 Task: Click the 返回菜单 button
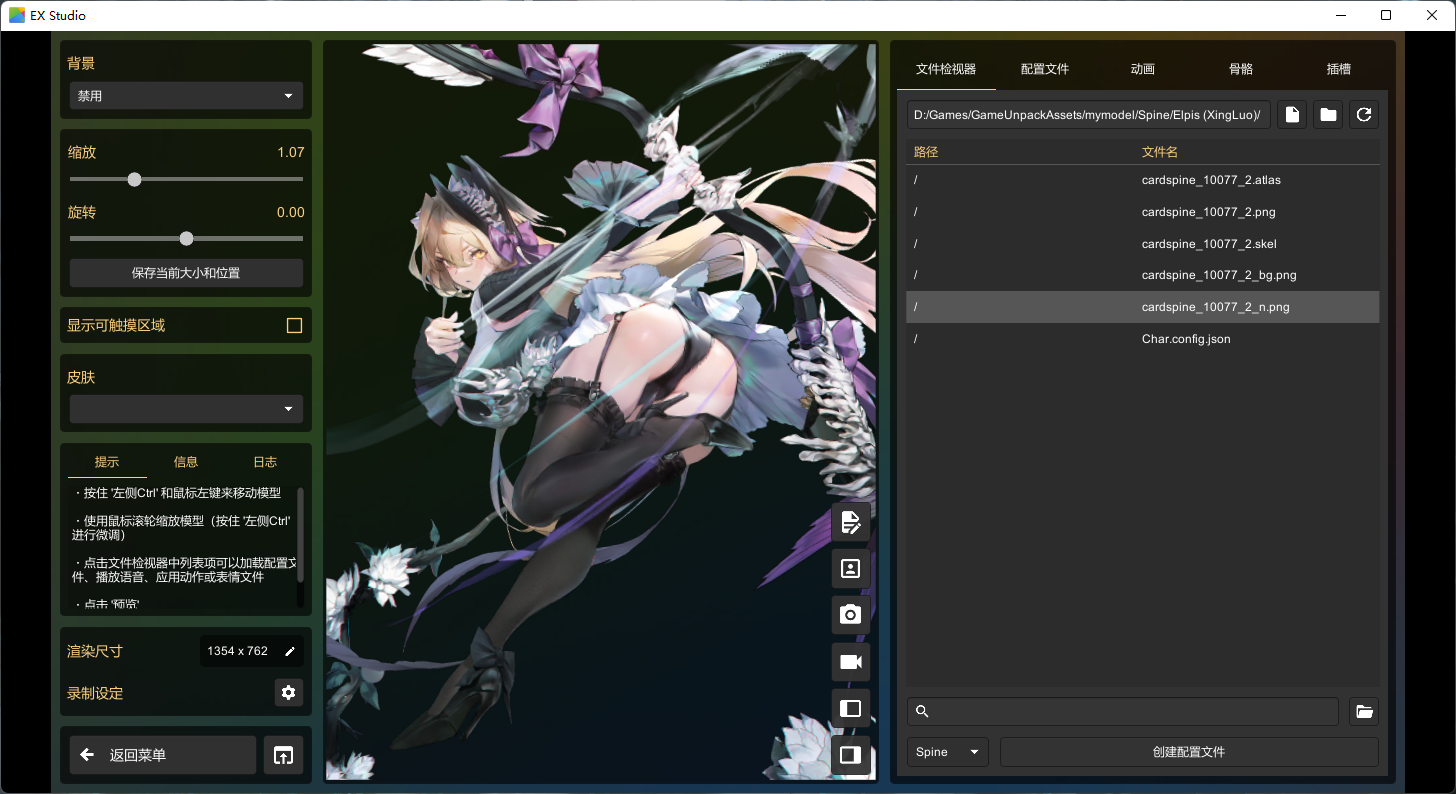[x=163, y=755]
